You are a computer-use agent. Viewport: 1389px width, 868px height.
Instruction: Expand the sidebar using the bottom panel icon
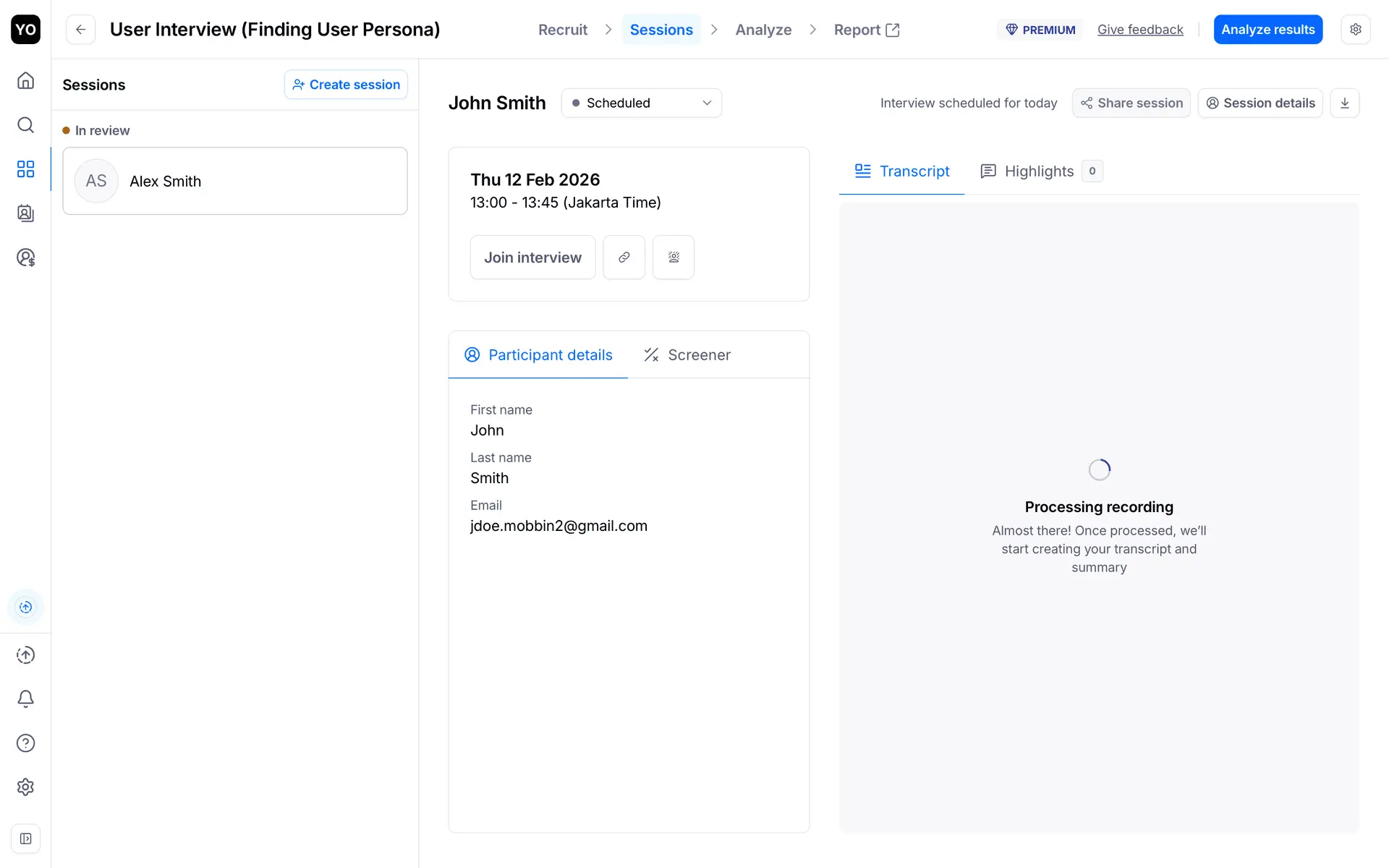pos(25,838)
